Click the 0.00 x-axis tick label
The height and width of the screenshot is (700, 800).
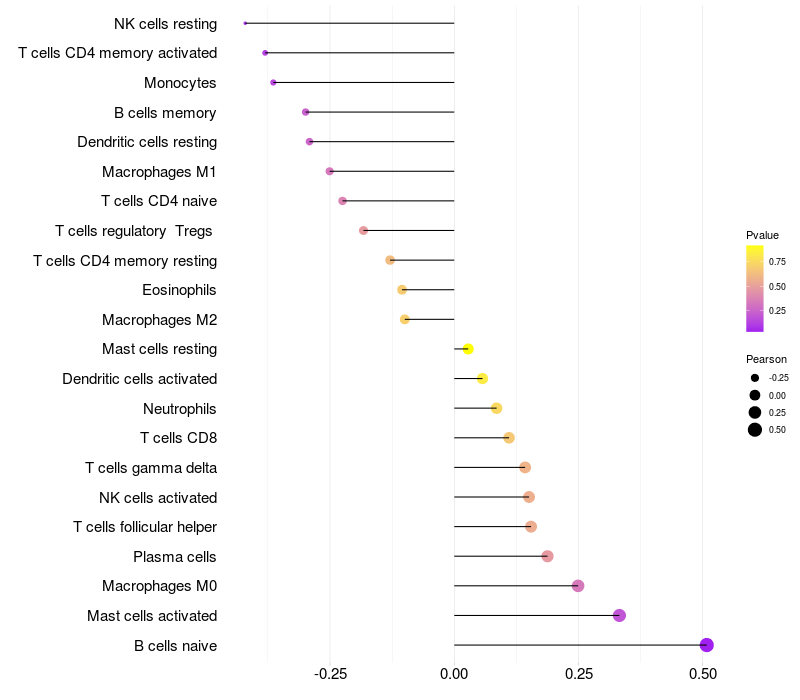point(454,674)
